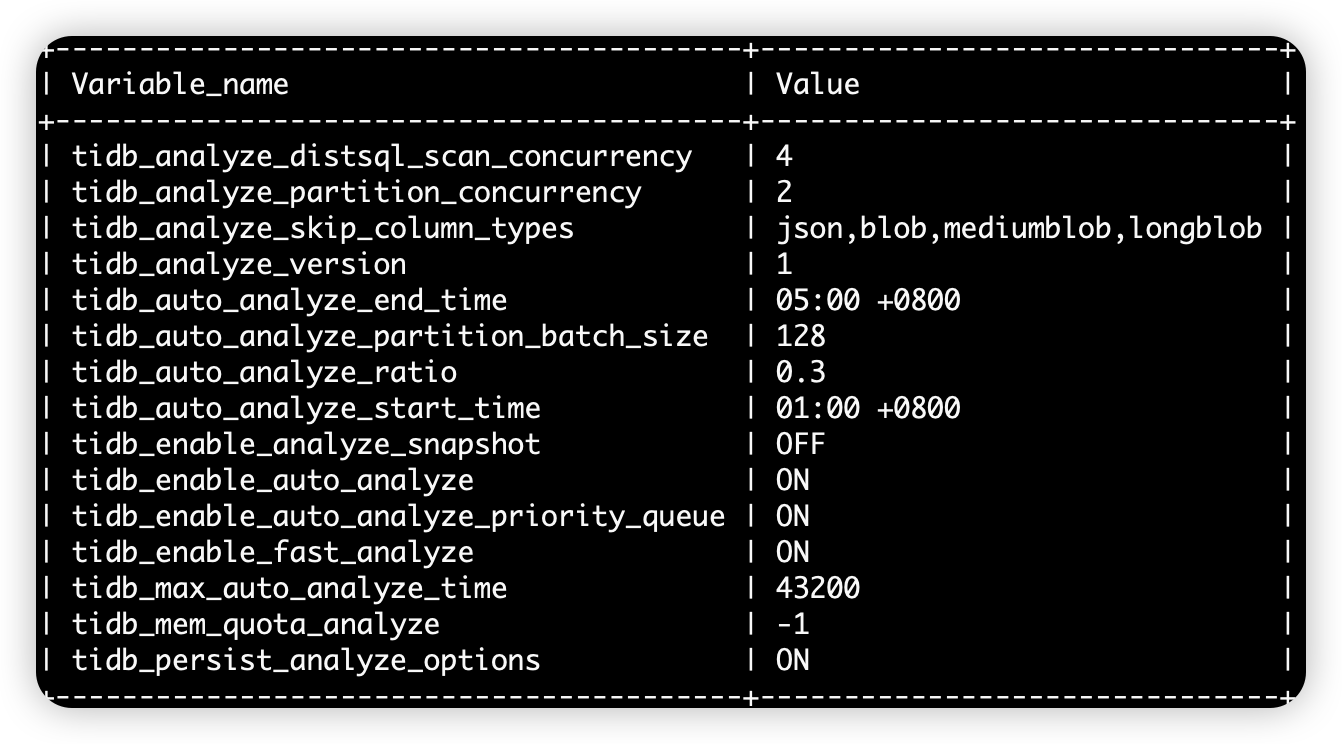The image size is (1342, 744).
Task: Select tidb_auto_analyze_partition_batch_size text
Action: (x=390, y=336)
